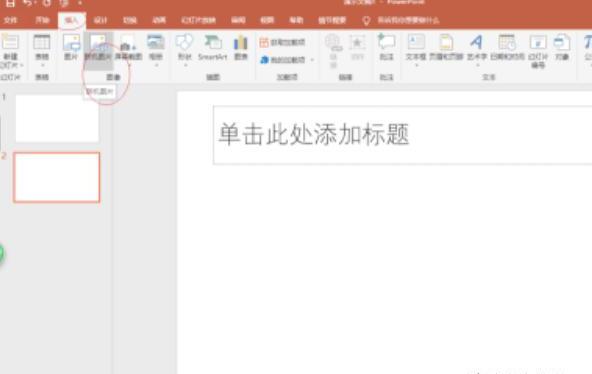Screen dimensions: 592x374
Task: Save the presentation from quick access toolbar
Action: (10, 3)
